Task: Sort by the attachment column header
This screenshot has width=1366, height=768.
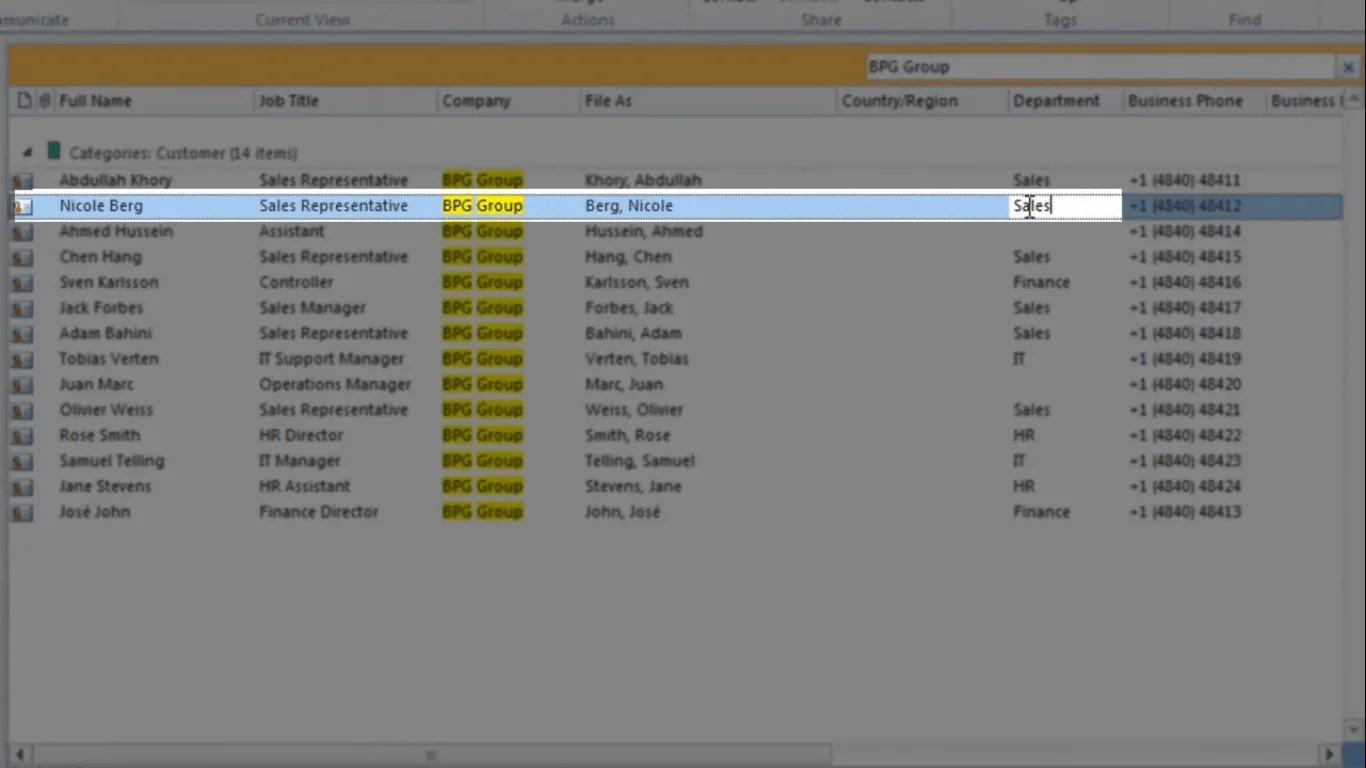Action: pos(45,101)
